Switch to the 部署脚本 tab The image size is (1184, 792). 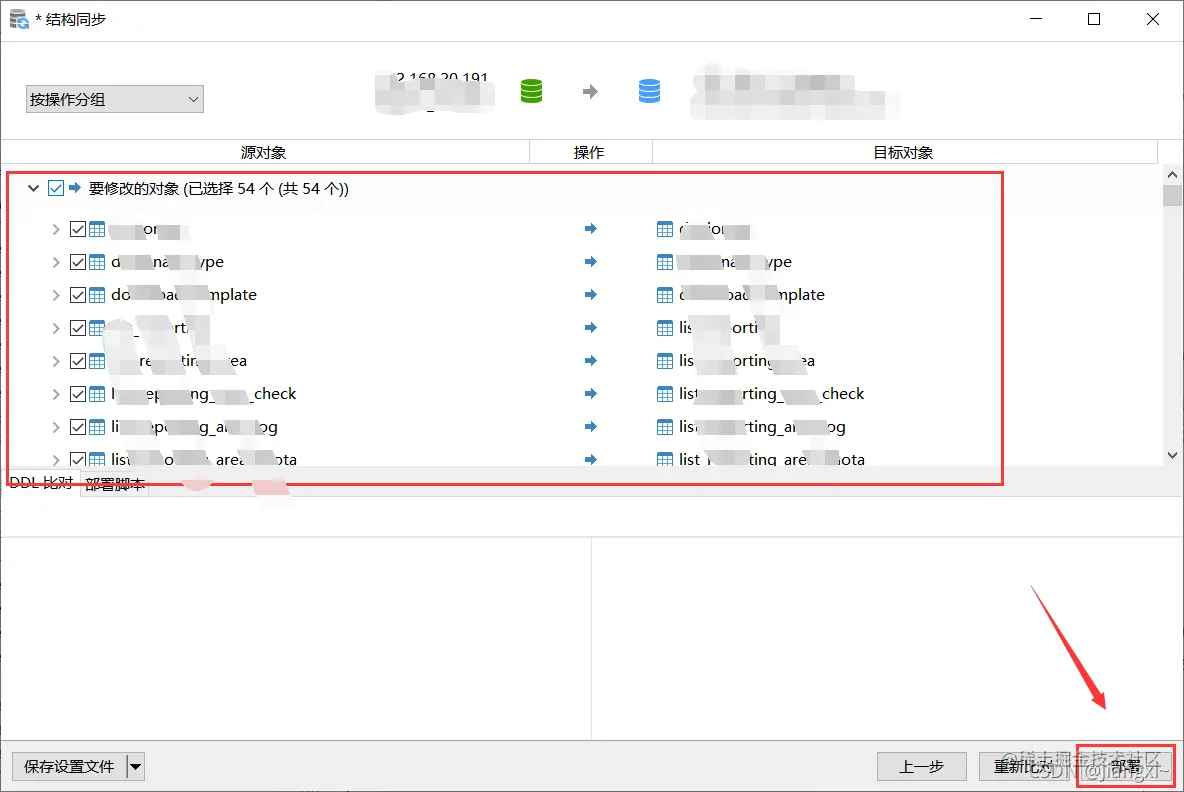point(115,484)
